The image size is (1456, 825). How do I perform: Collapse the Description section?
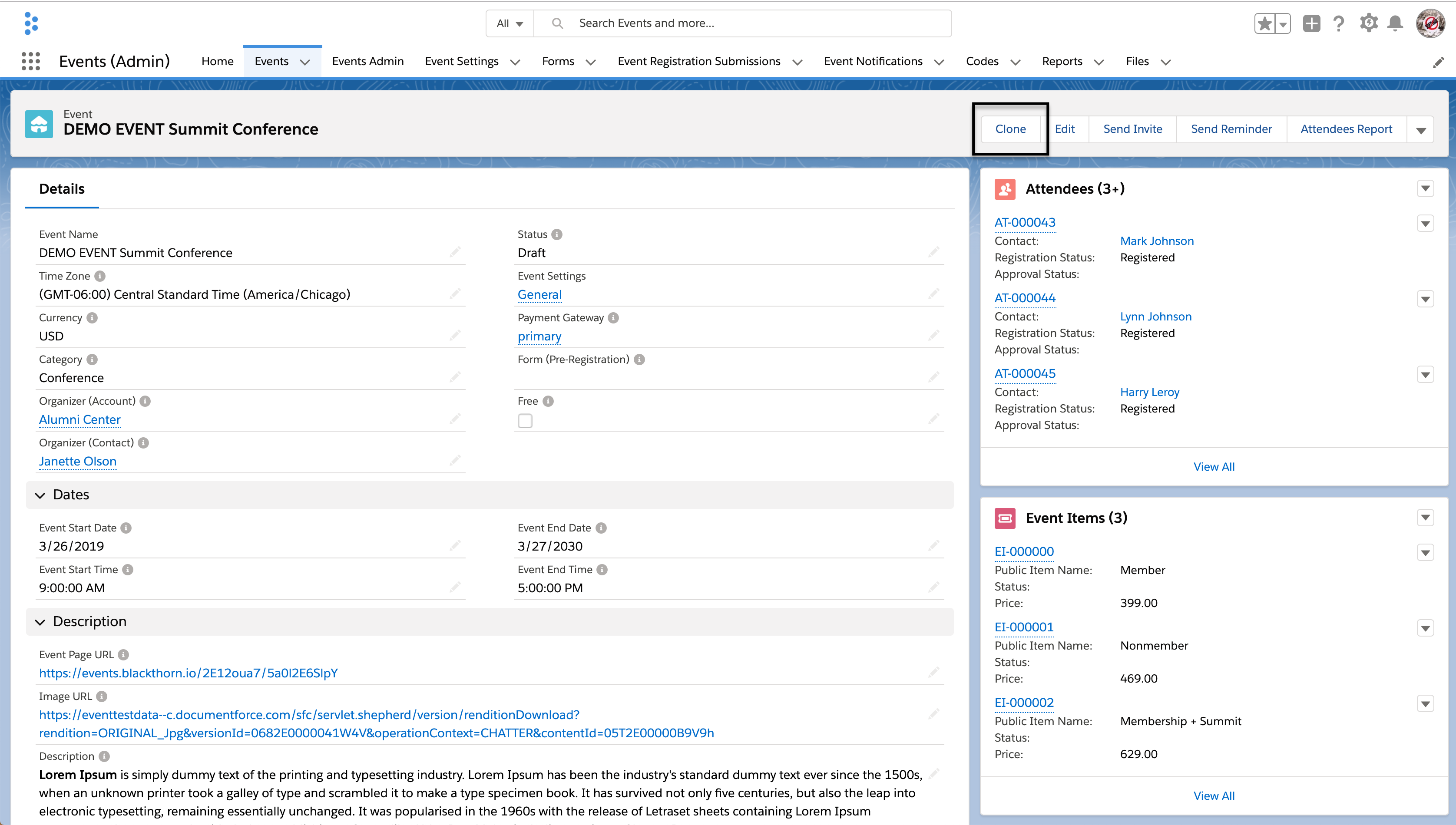tap(40, 622)
